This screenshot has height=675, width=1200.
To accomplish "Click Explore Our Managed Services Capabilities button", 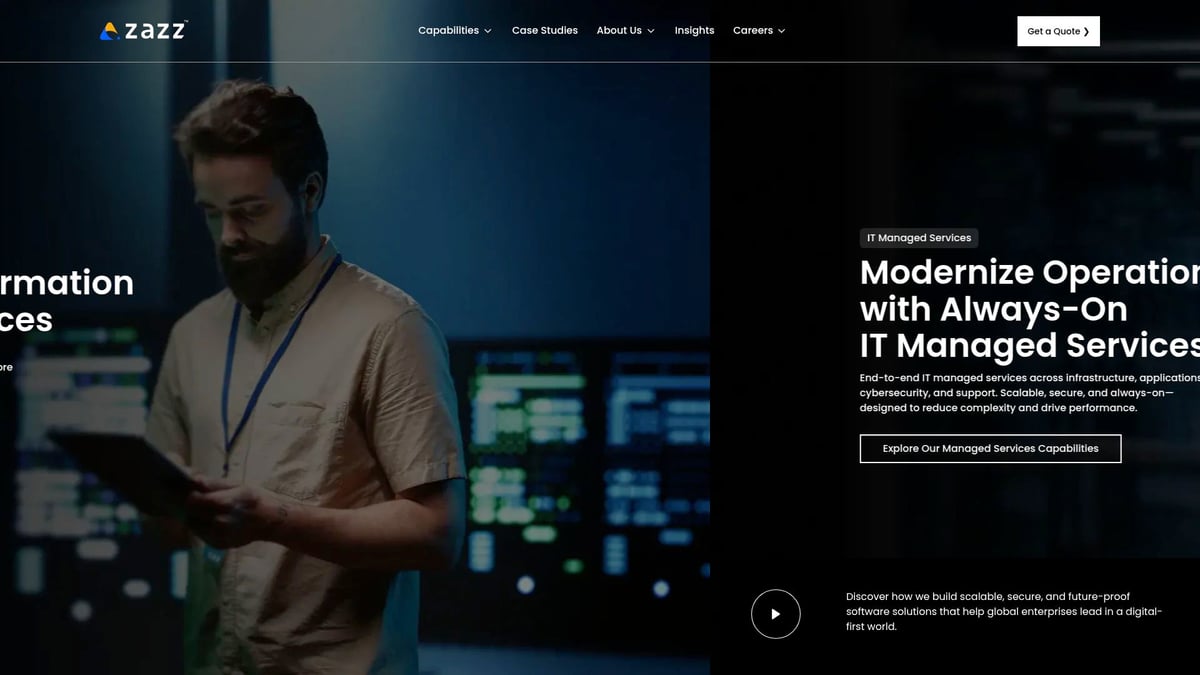I will point(990,449).
